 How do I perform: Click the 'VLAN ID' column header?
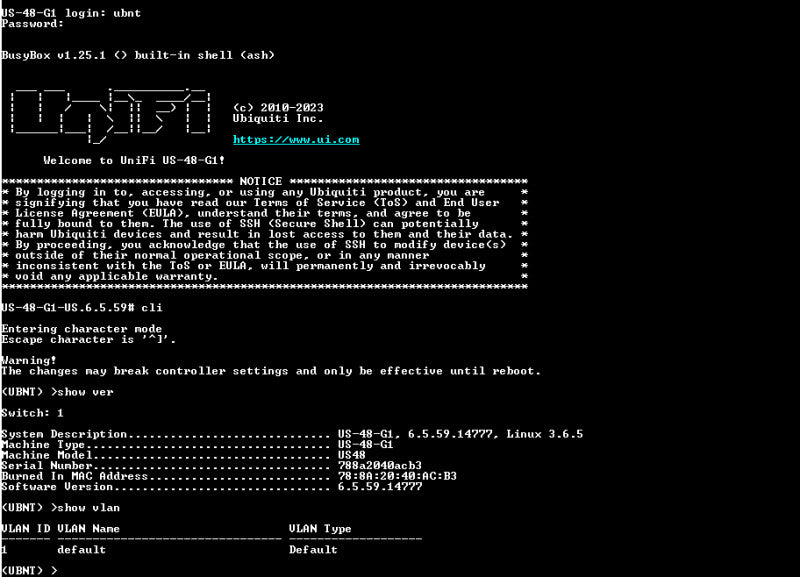[26, 529]
